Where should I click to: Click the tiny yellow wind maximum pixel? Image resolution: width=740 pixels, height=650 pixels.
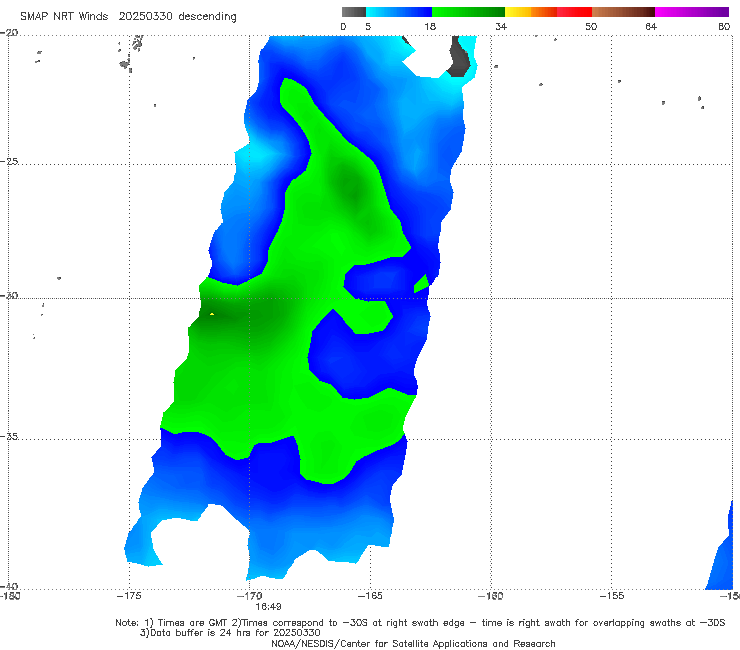point(212,314)
